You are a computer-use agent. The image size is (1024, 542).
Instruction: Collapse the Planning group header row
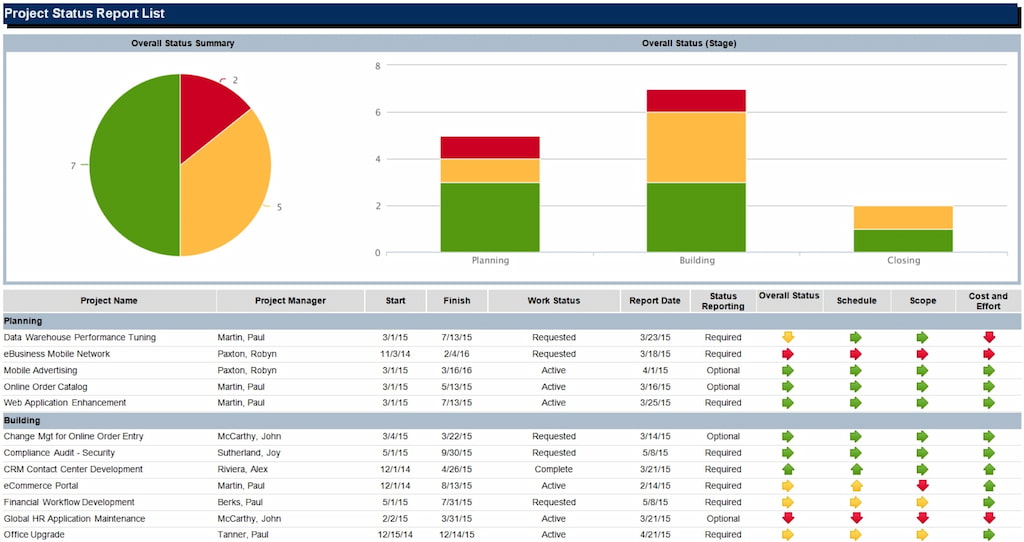click(x=21, y=321)
